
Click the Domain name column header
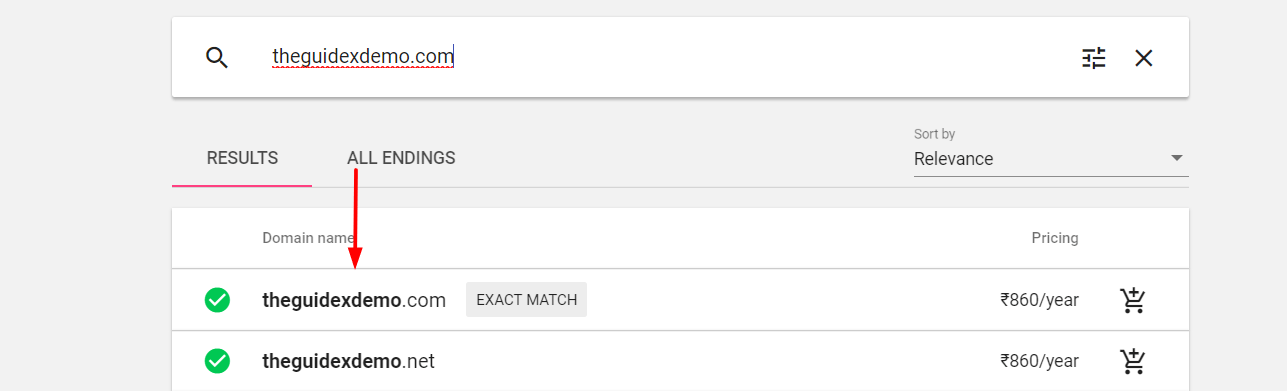[308, 238]
